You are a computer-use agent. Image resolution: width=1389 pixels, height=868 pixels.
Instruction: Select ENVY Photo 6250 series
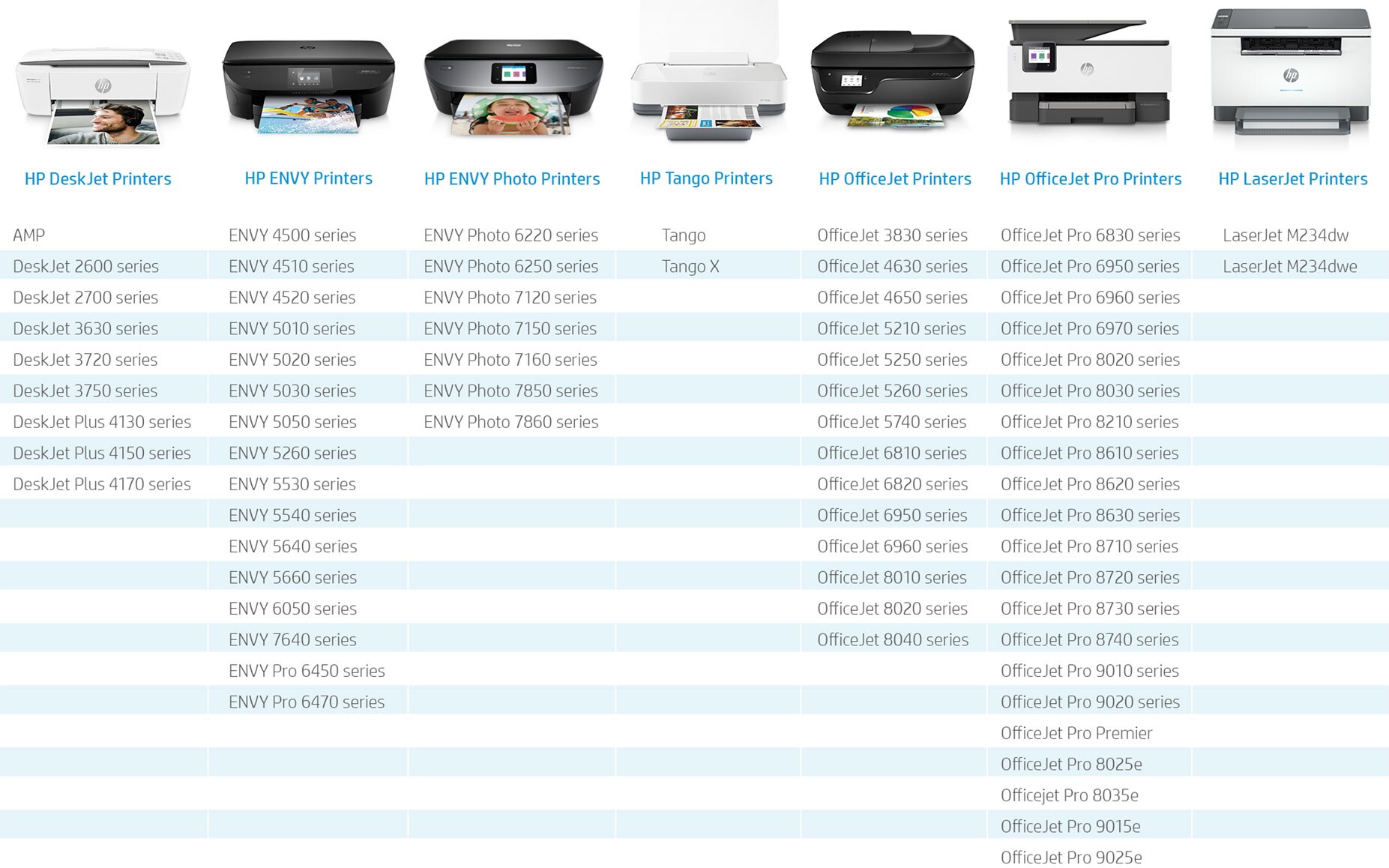click(511, 266)
